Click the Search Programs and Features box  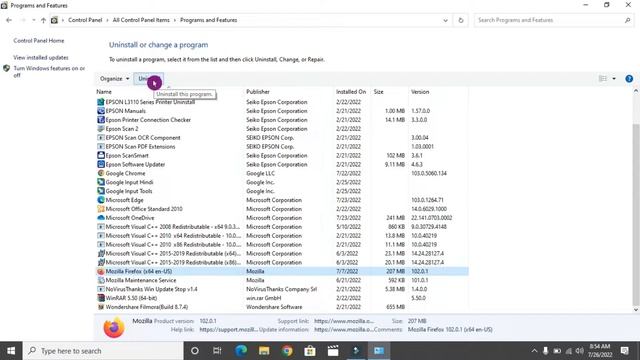pyautogui.click(x=553, y=20)
